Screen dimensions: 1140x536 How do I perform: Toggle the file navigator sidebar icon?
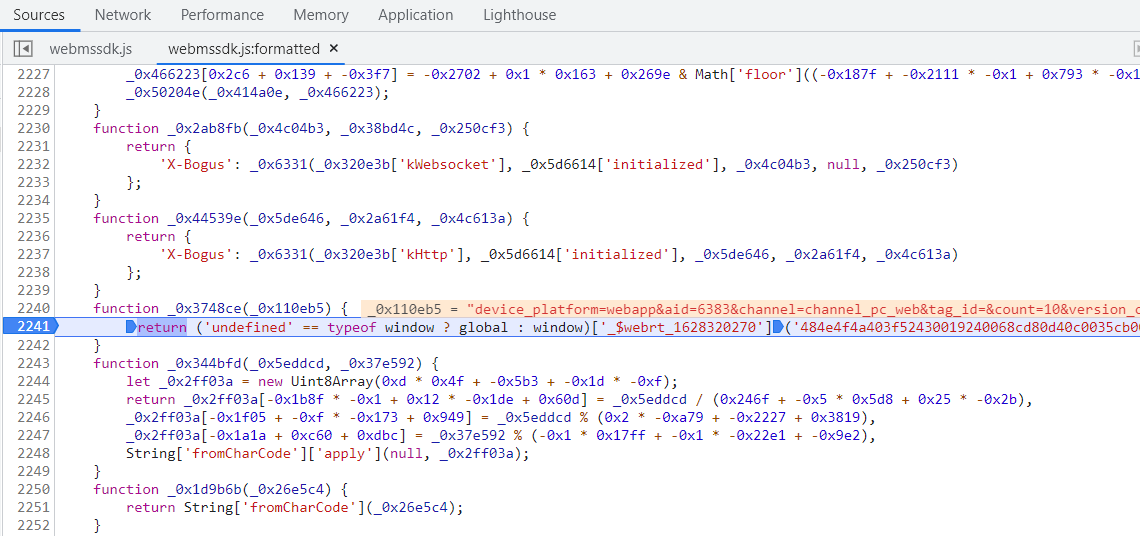click(x=23, y=49)
